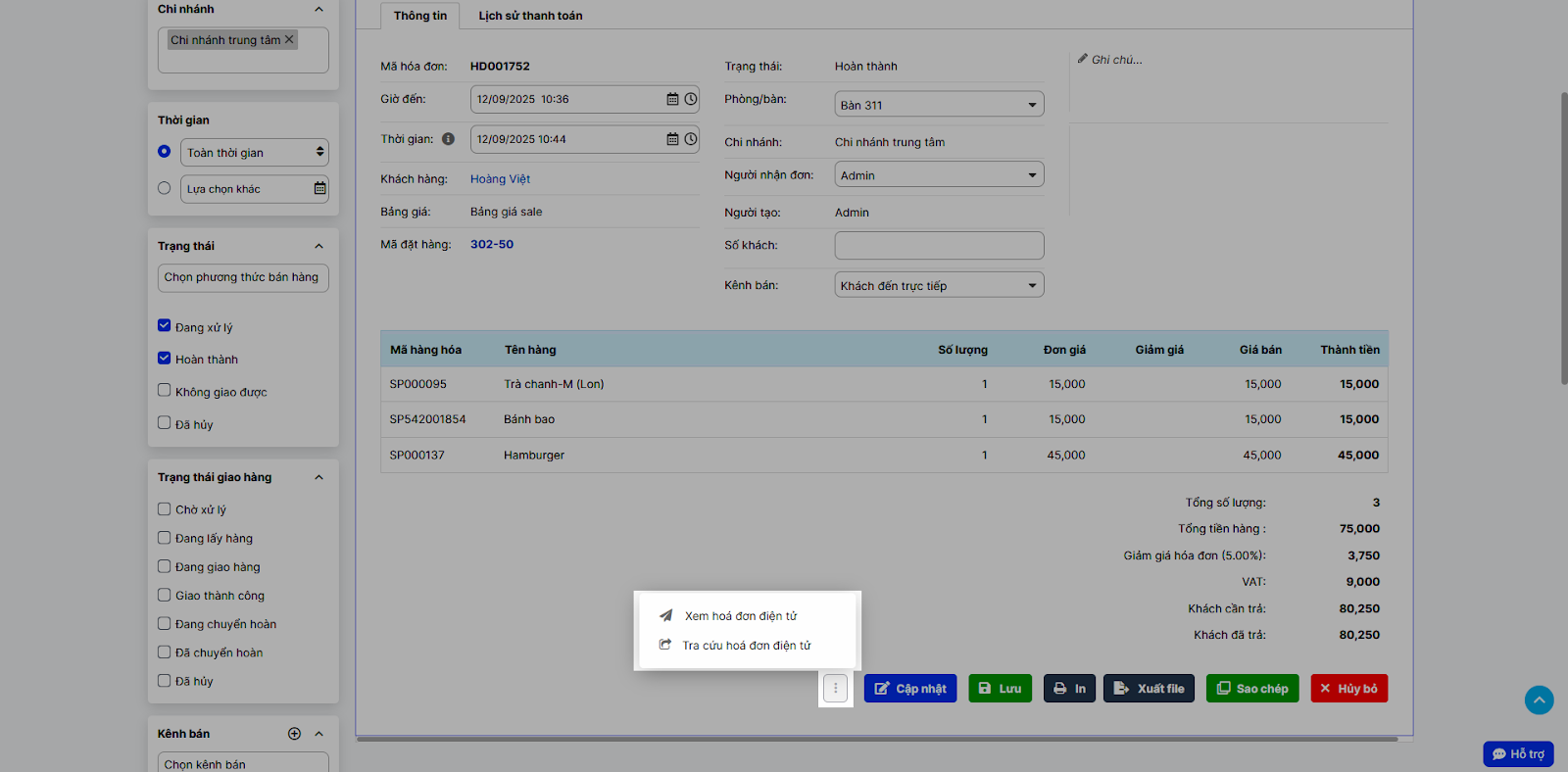
Task: Click the Ghi chú note field
Action: (1118, 60)
